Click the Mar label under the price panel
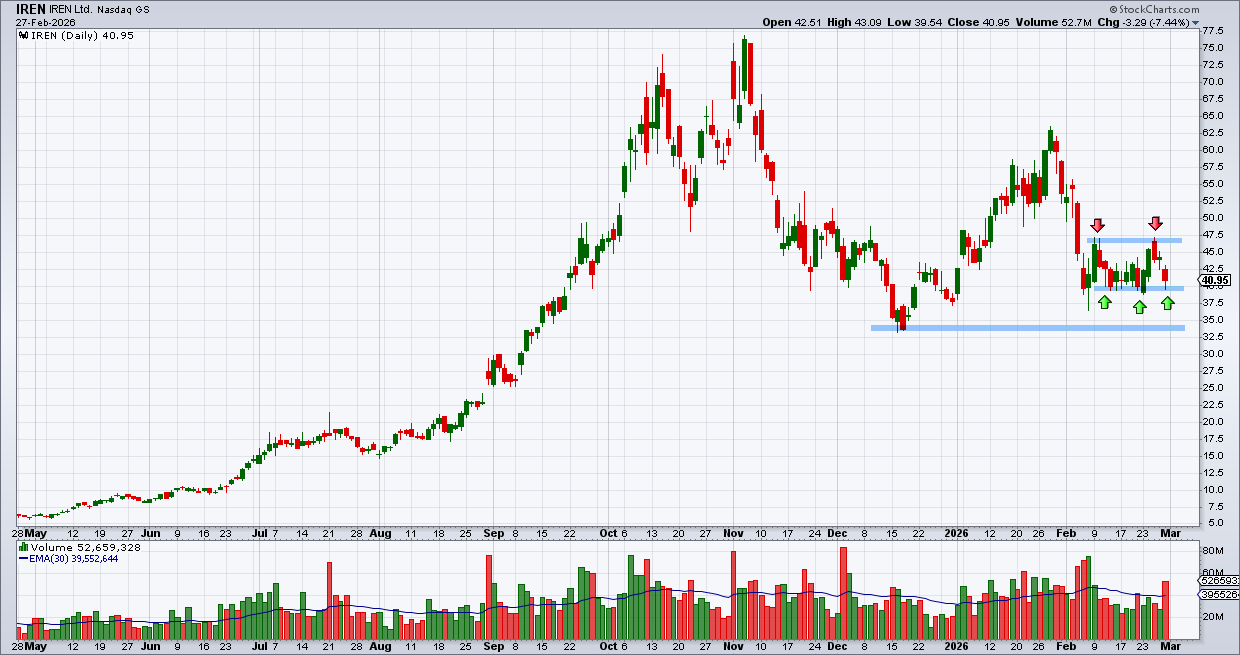 [x=1172, y=535]
